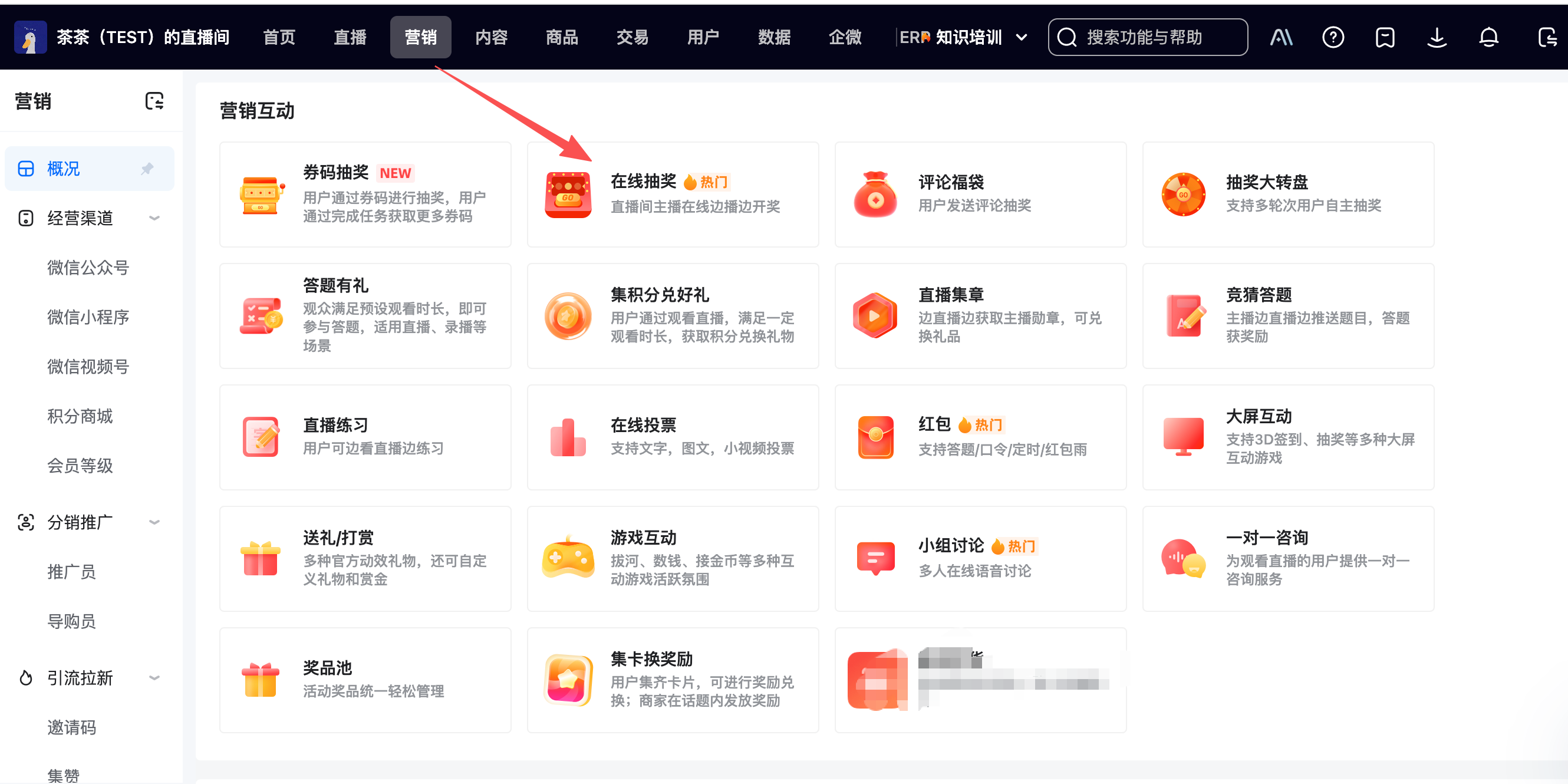This screenshot has width=1568, height=784.
Task: Click the AI assistant icon in header
Action: tap(1281, 38)
